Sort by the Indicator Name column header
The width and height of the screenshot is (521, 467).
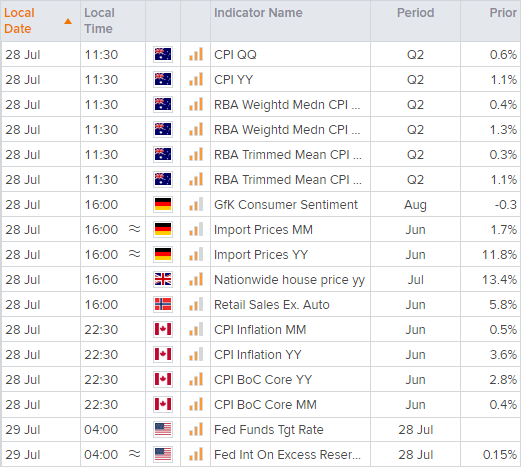click(258, 13)
